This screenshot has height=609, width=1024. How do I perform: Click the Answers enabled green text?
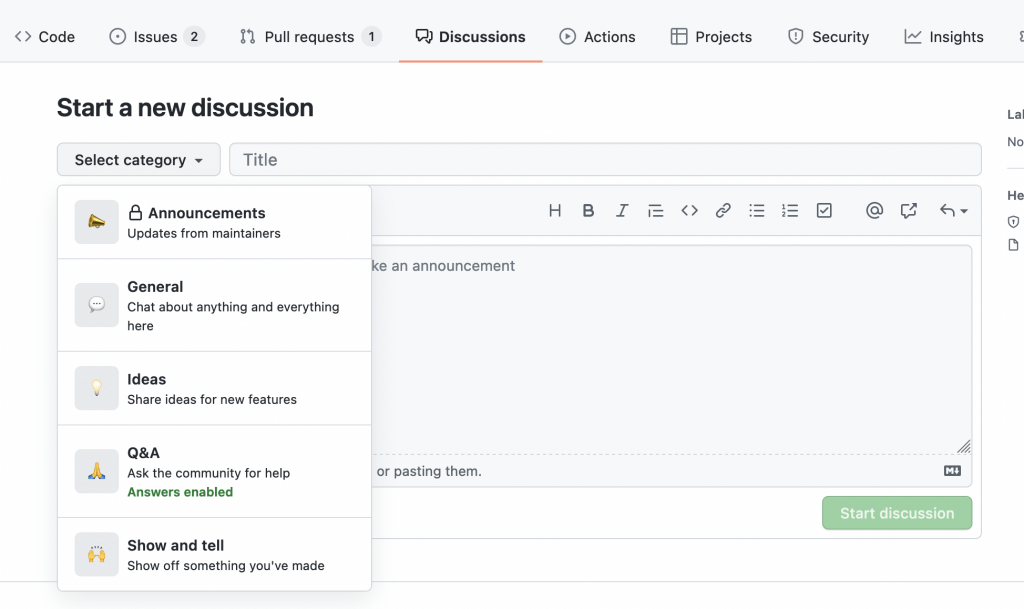coord(180,492)
